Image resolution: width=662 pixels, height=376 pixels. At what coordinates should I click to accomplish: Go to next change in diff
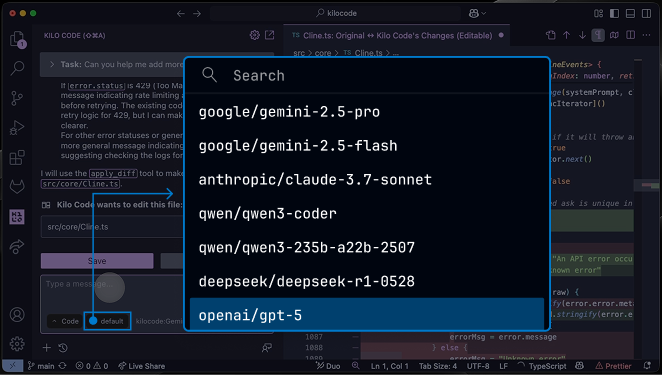(582, 35)
